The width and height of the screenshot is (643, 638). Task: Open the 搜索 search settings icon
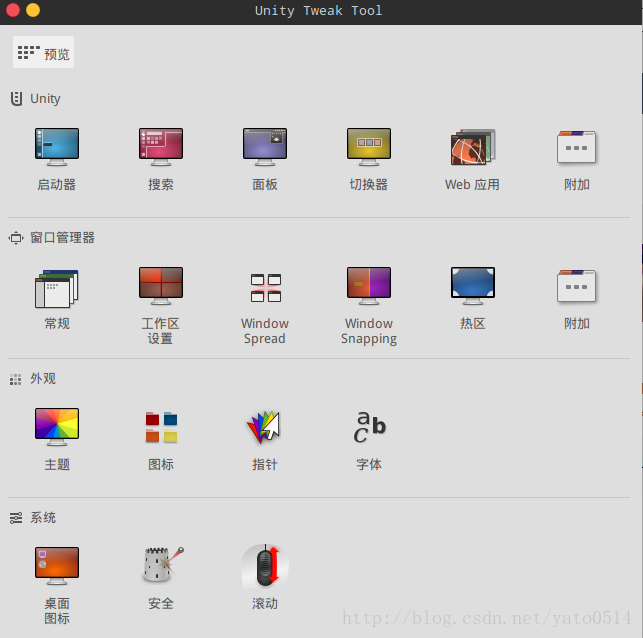click(x=161, y=147)
